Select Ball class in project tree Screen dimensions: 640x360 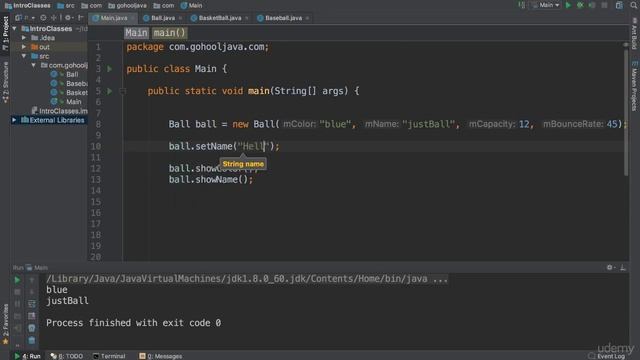click(x=72, y=74)
